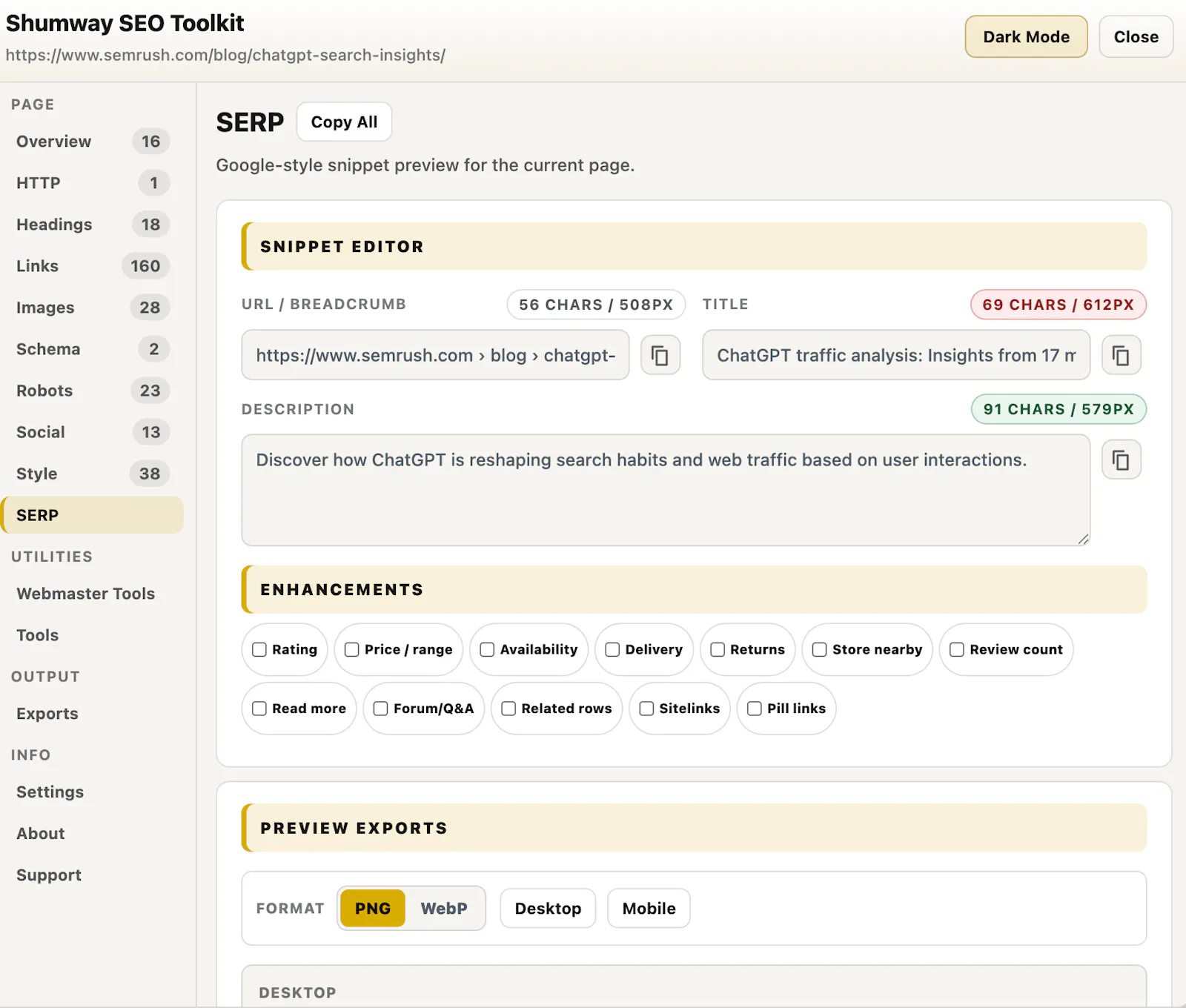This screenshot has width=1186, height=1008.
Task: Open the Support page
Action: coord(93,875)
